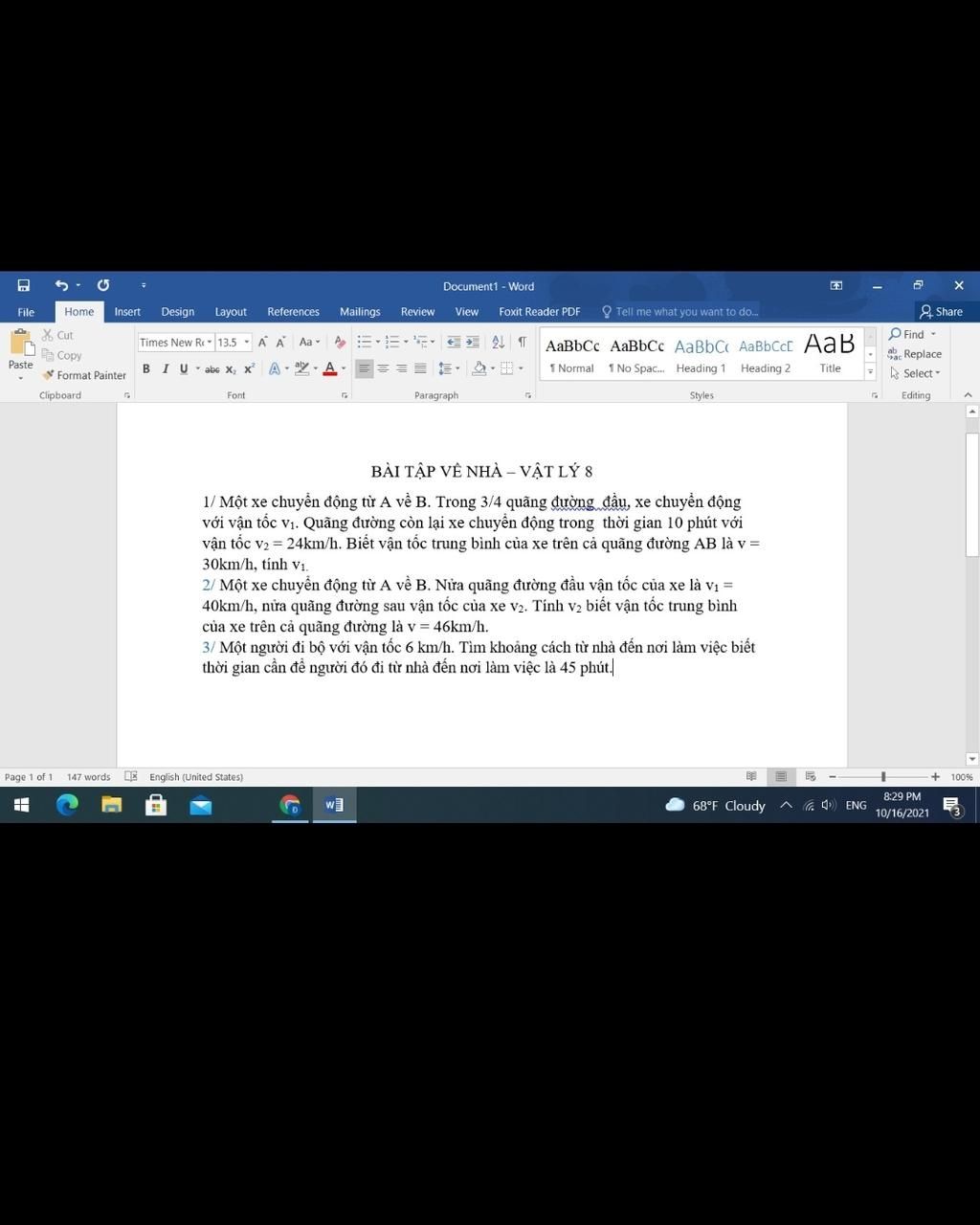The image size is (980, 1225).
Task: Switch to Read Mode view icon
Action: pyautogui.click(x=751, y=776)
